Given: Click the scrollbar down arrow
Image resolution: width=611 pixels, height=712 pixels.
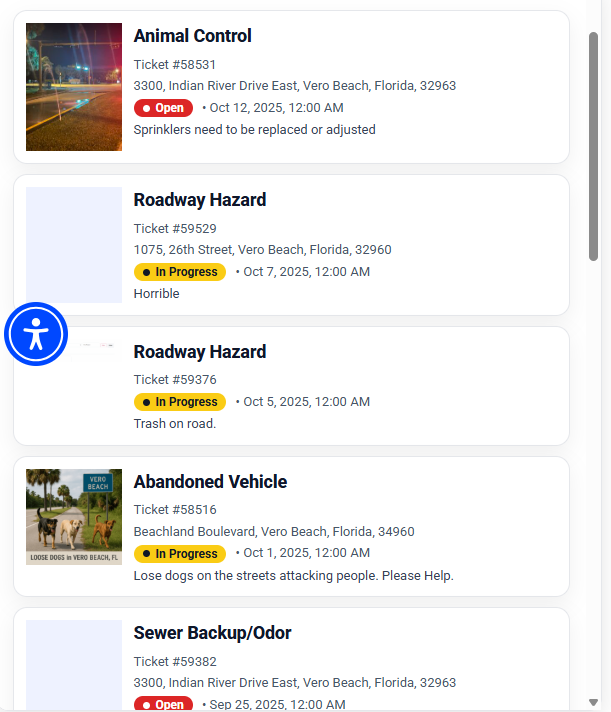Looking at the screenshot, I should click(x=593, y=702).
